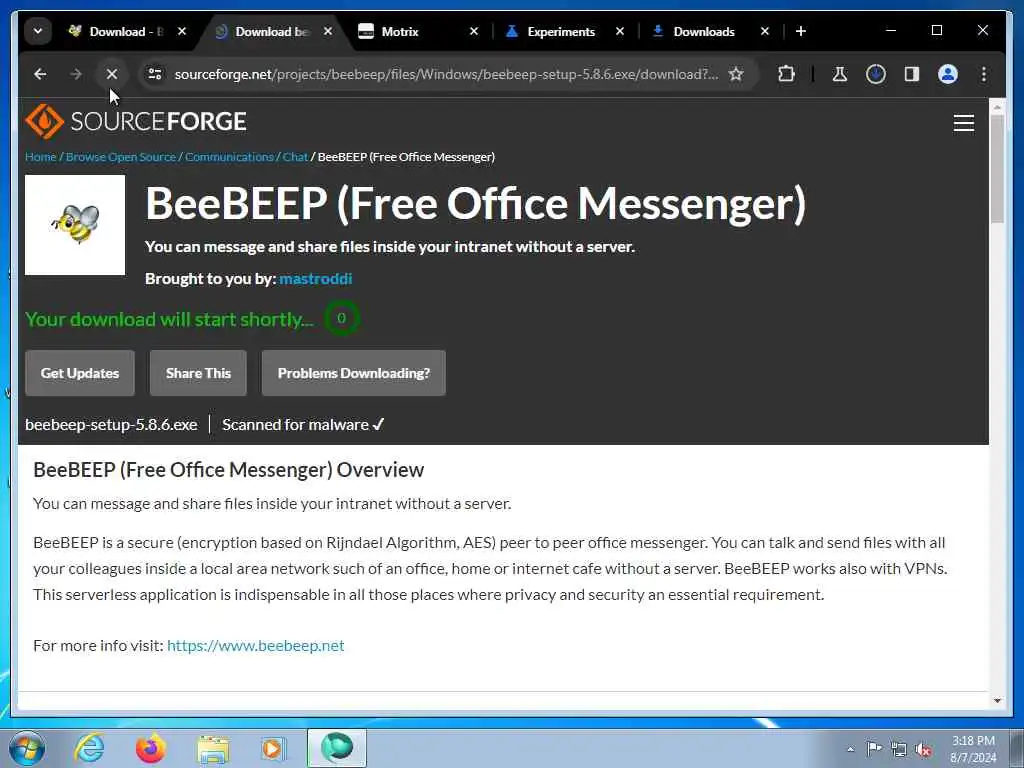The image size is (1024, 768).
Task: Click the download countdown circle
Action: click(x=341, y=319)
